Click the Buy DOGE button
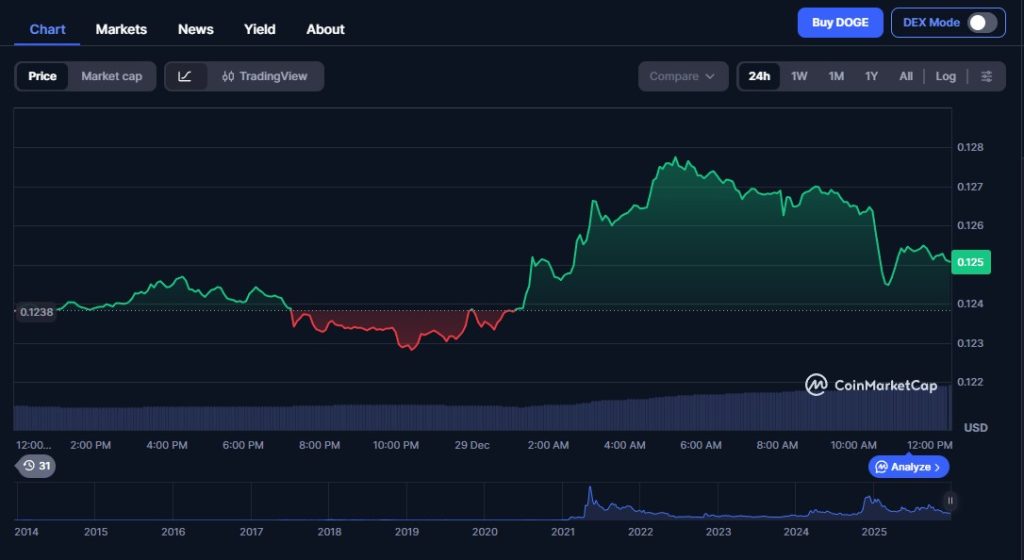The width and height of the screenshot is (1024, 560). pos(839,23)
